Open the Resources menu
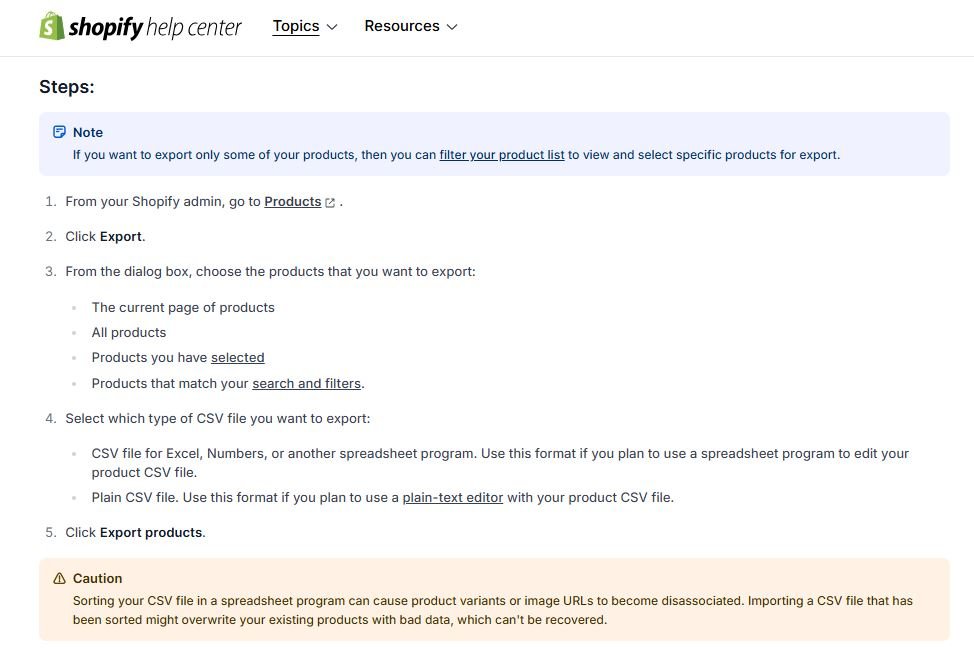974x648 pixels. pos(411,26)
